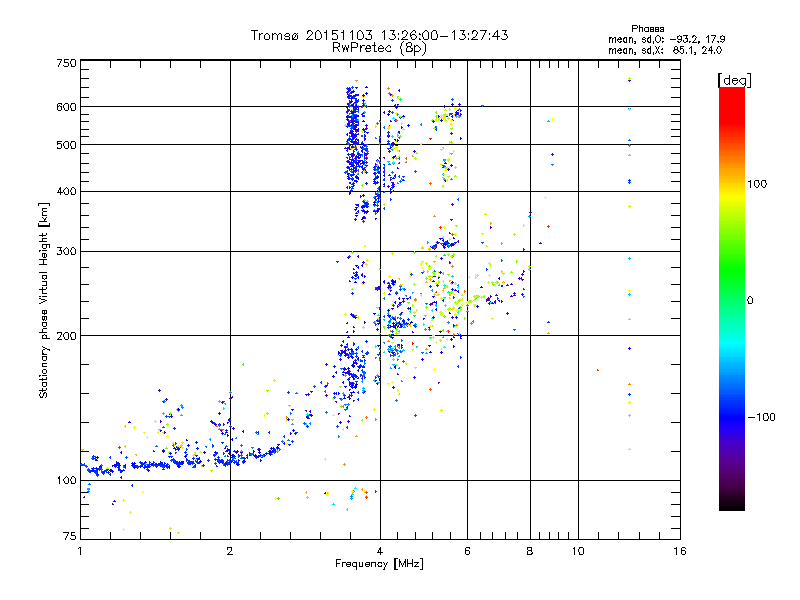
Task: Click the y-axis tick label '200'
Action: pyautogui.click(x=66, y=336)
